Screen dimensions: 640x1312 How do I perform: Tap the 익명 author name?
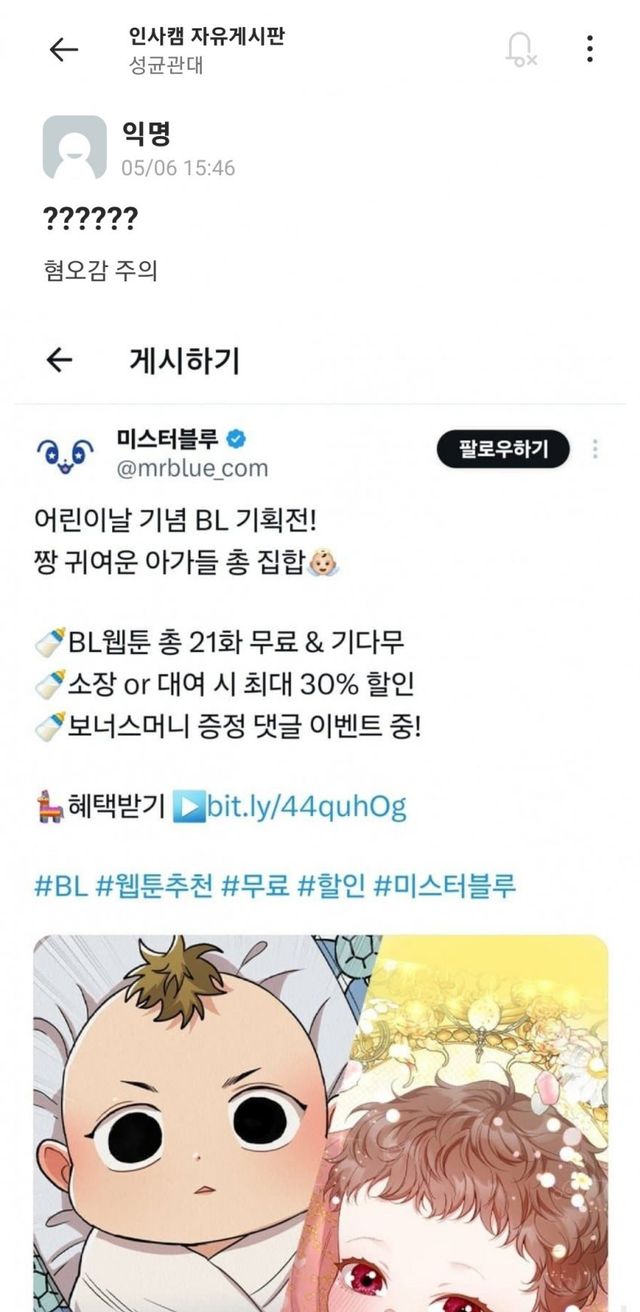[x=146, y=134]
